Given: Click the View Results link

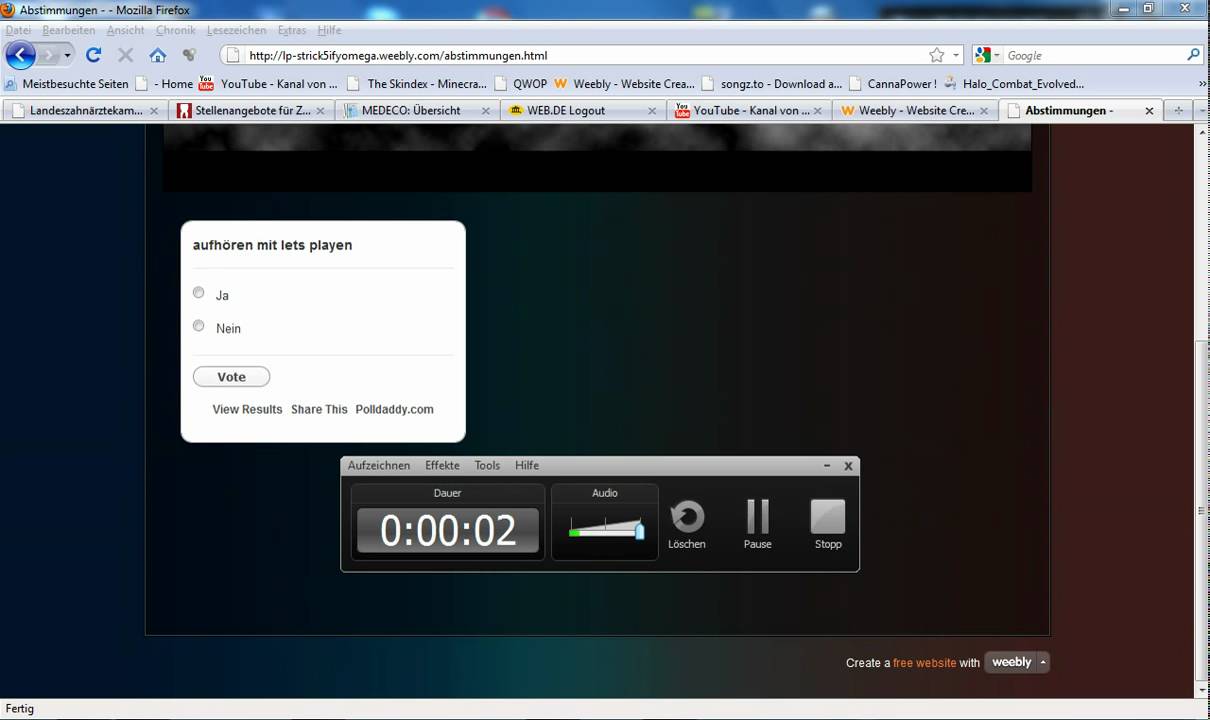Looking at the screenshot, I should point(247,409).
